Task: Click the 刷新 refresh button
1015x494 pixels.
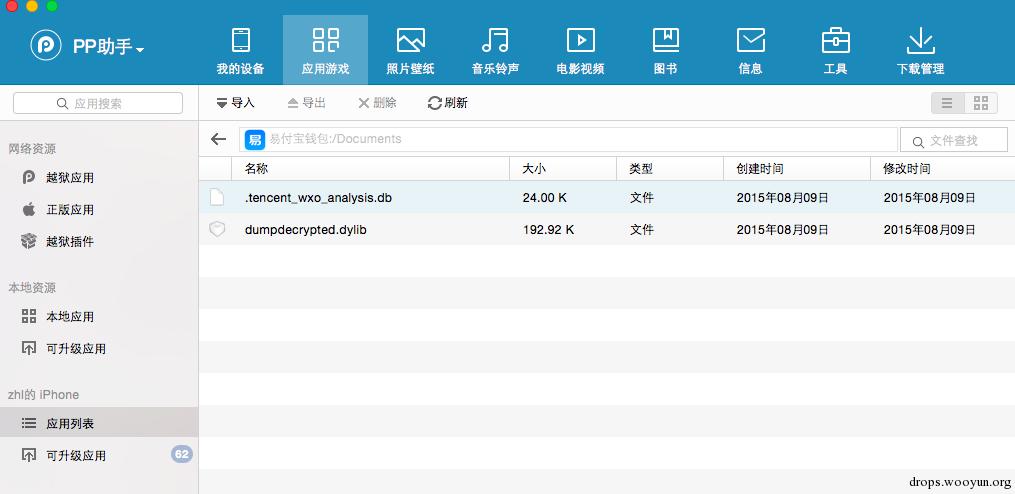Action: 447,103
